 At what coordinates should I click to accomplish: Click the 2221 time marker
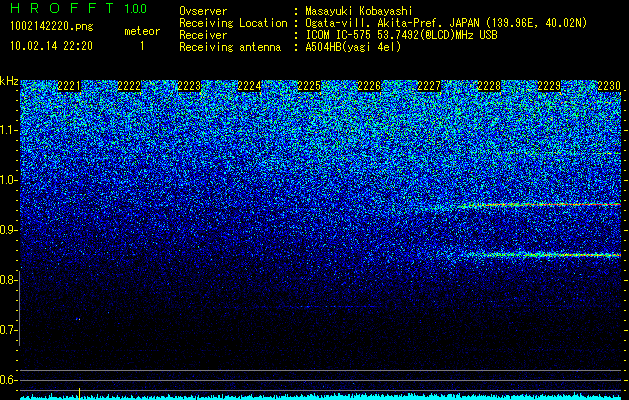69,86
